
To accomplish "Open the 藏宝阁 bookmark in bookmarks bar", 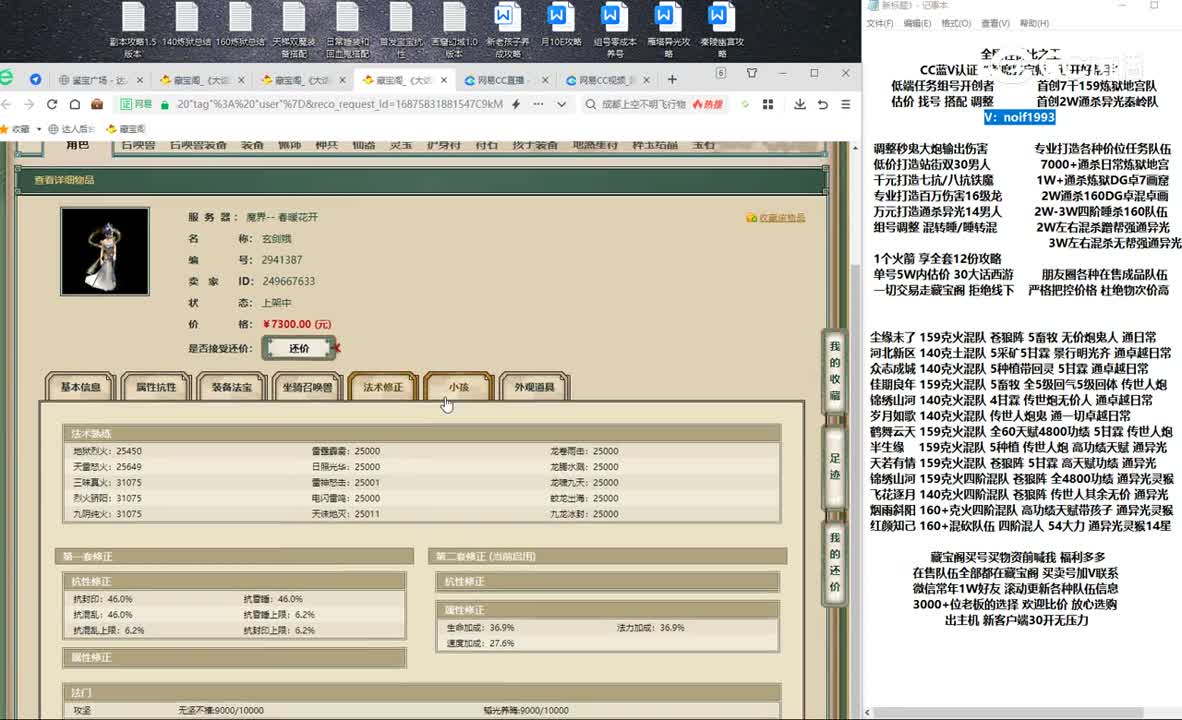I will [x=126, y=129].
